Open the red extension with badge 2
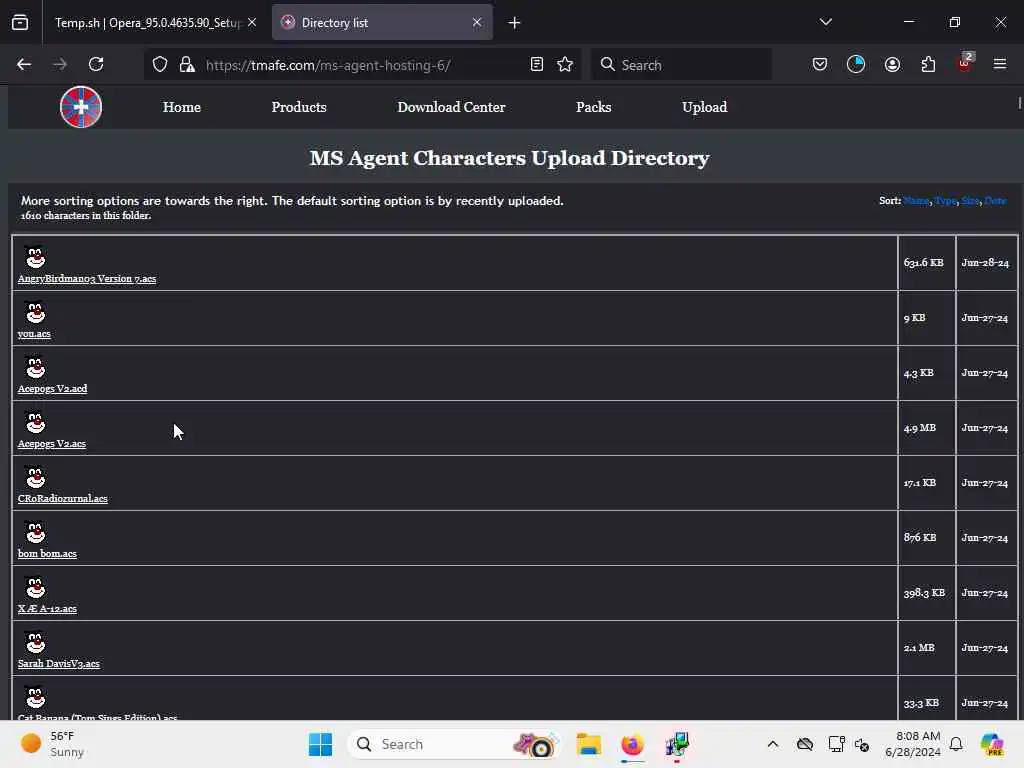 965,63
